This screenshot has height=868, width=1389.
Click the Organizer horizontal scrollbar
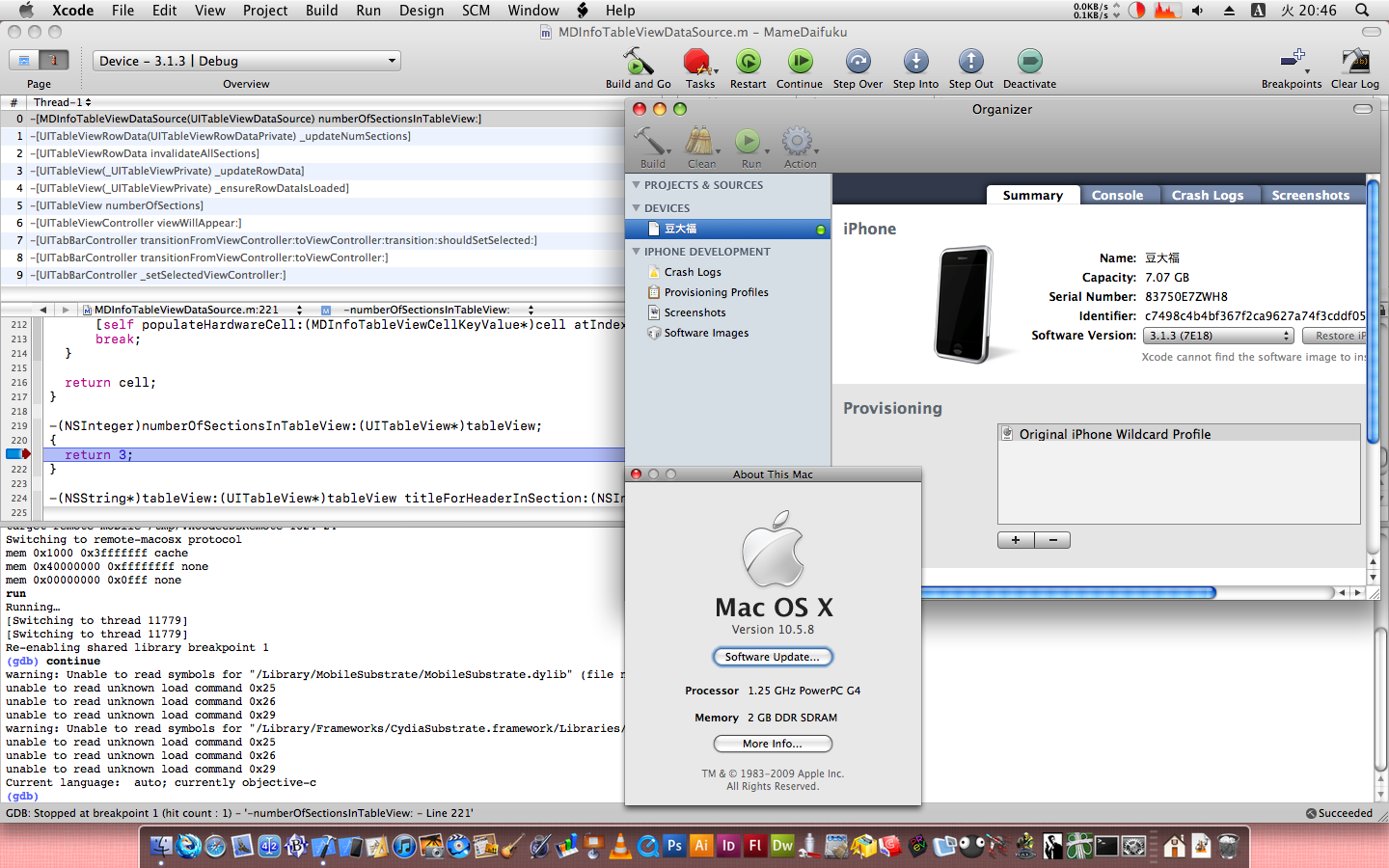tap(1069, 592)
